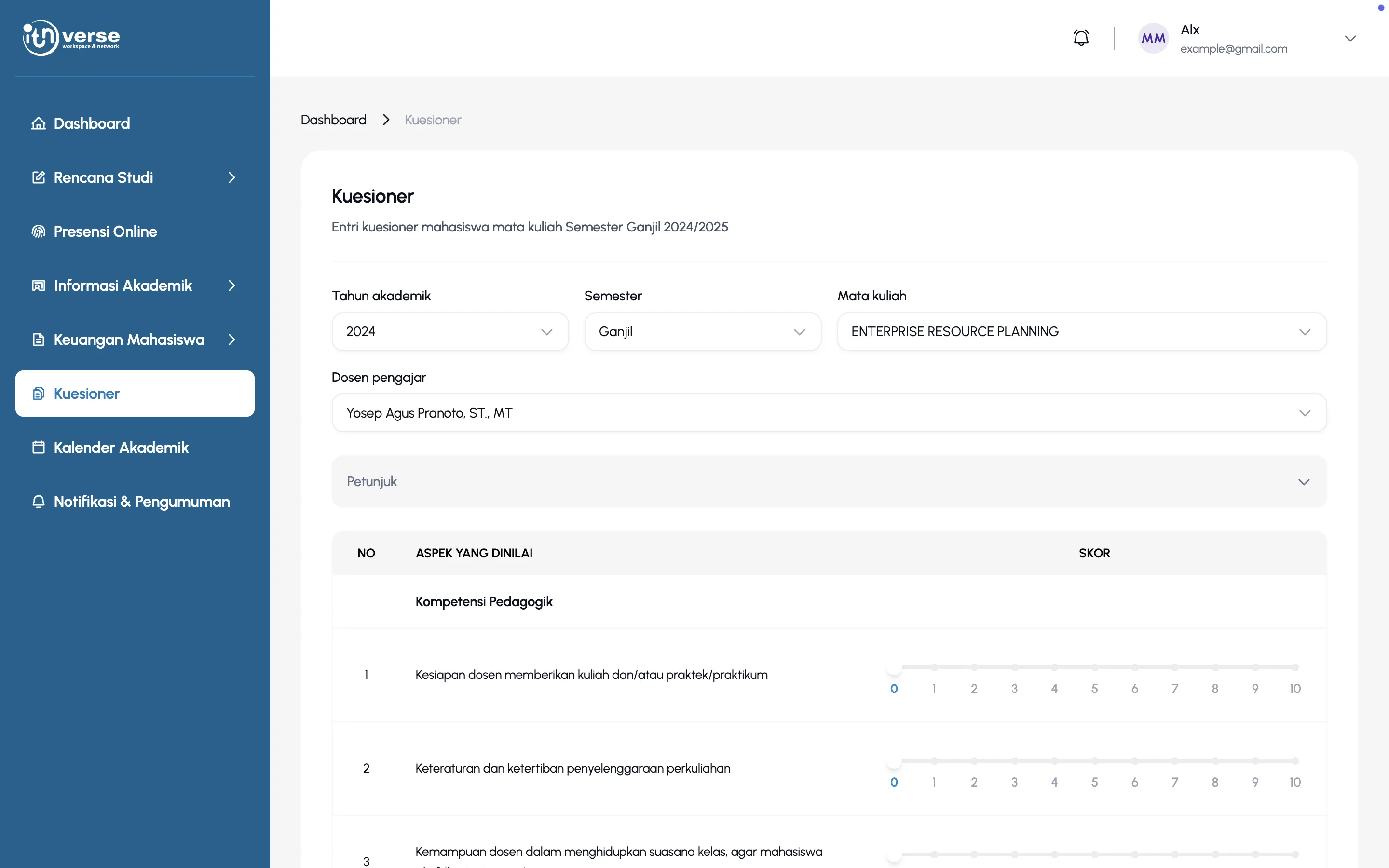Expand Informasi Akademik submenu chevron
Screen dimensions: 1389x868
coord(232,285)
